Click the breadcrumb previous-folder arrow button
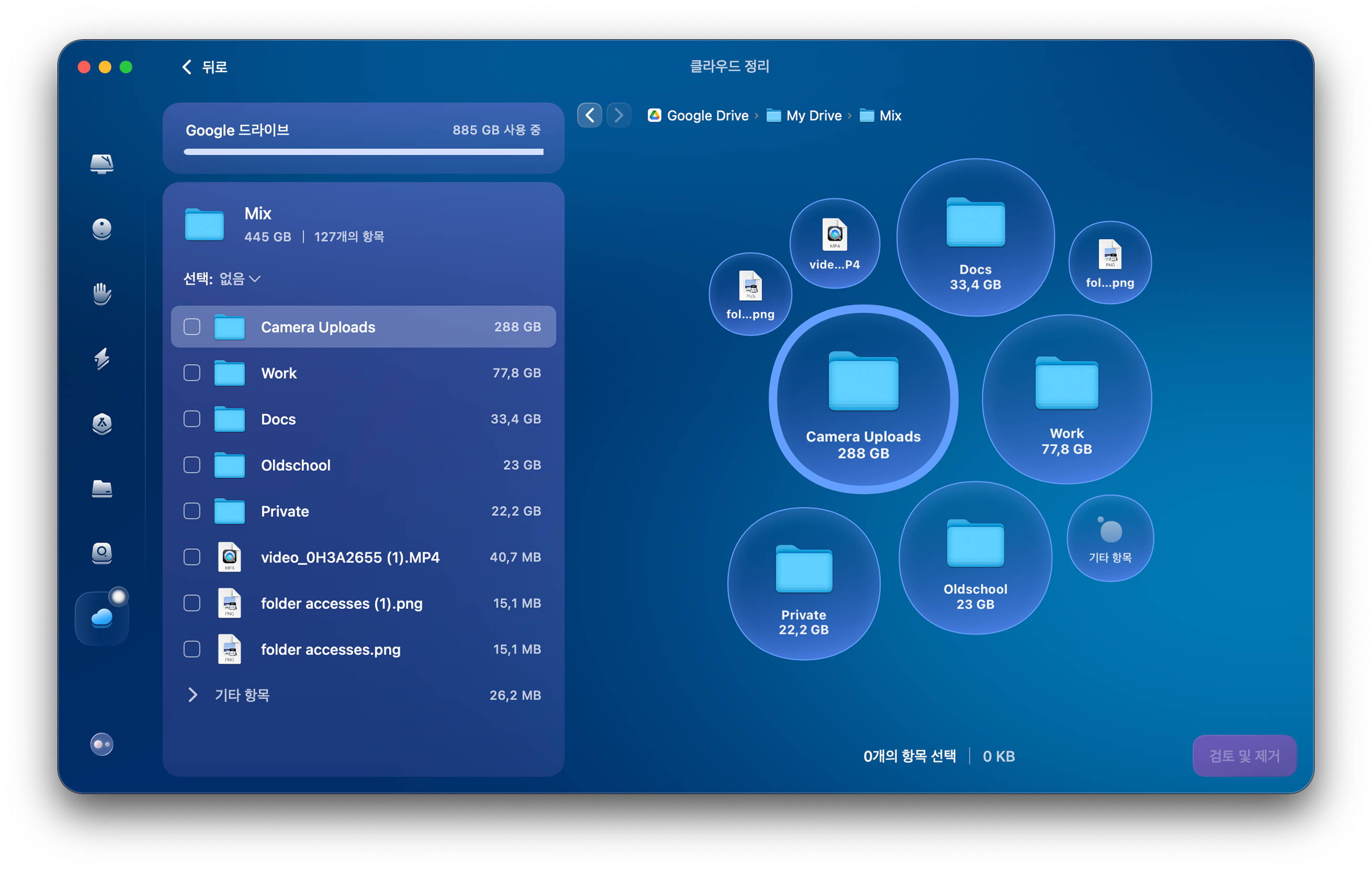The image size is (1372, 871). [x=589, y=116]
